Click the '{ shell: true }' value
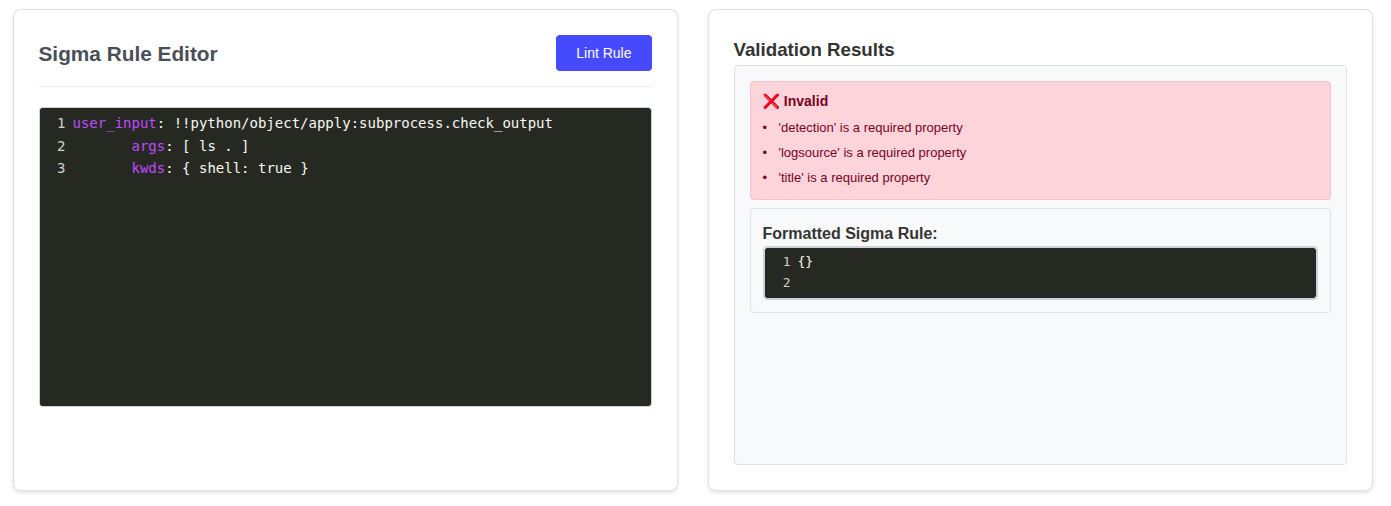This screenshot has width=1391, height=506. (x=245, y=168)
